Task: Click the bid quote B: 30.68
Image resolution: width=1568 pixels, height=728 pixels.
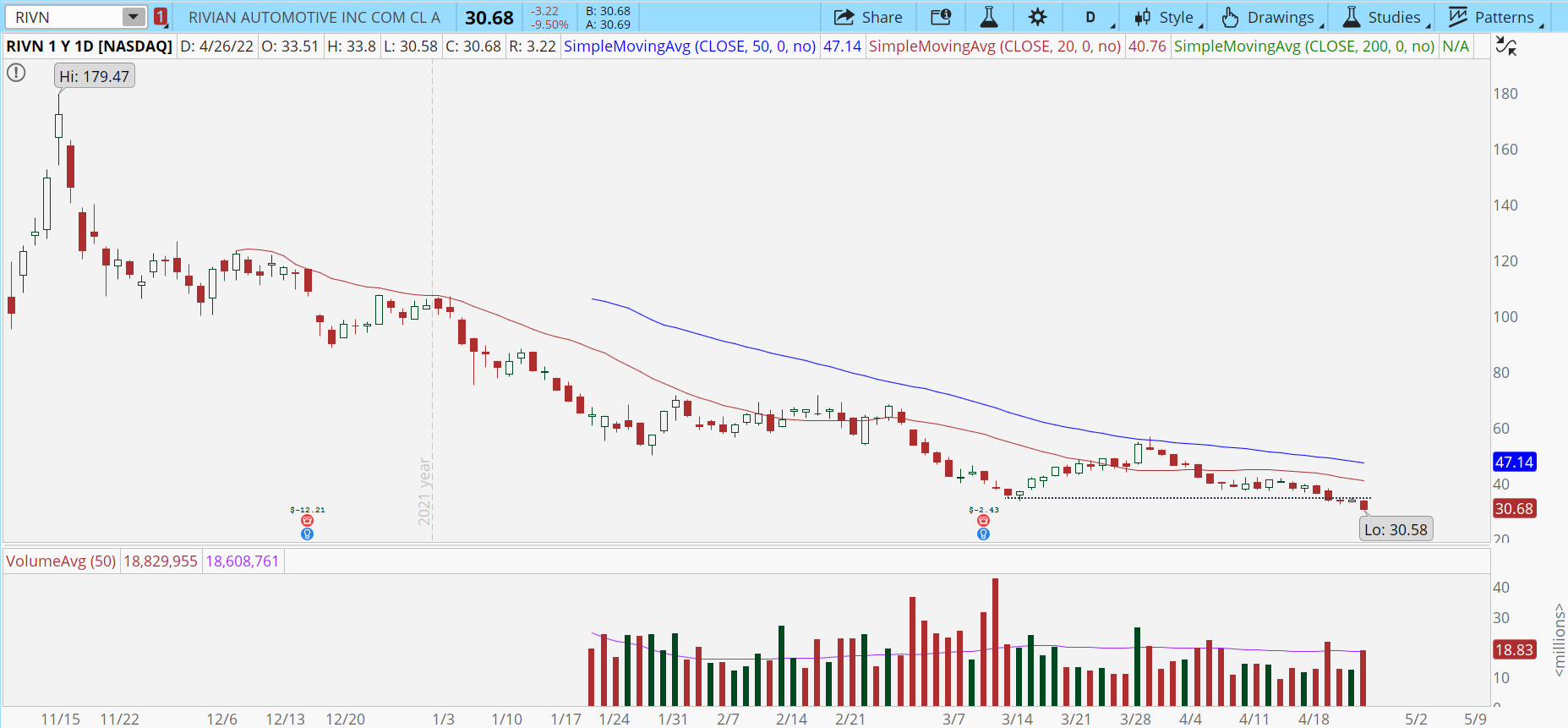Action: click(608, 11)
